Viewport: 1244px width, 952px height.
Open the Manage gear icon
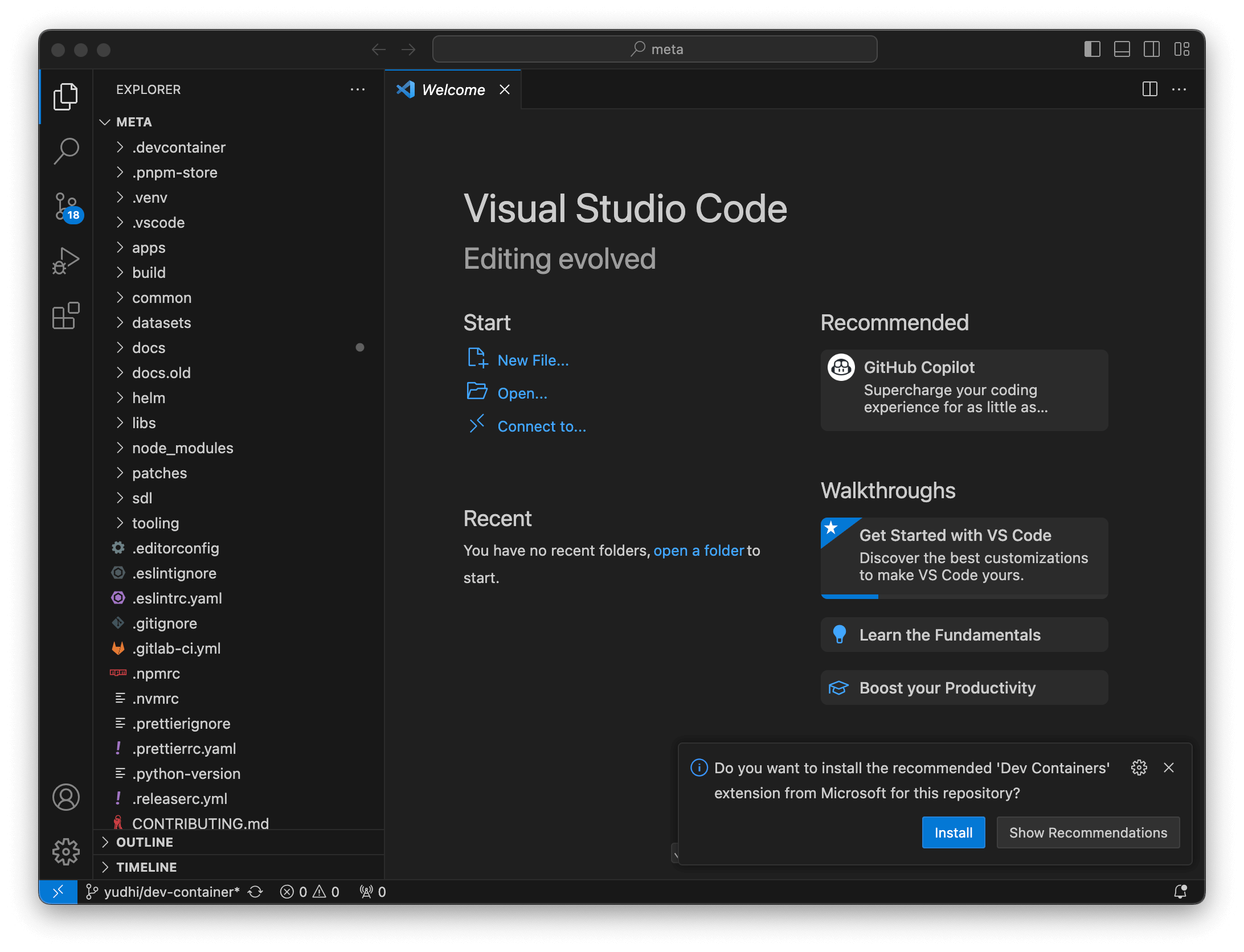tap(66, 852)
